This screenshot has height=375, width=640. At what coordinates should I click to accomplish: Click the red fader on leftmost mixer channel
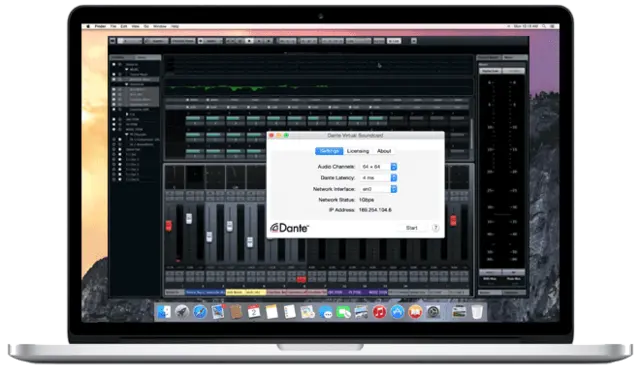[169, 226]
